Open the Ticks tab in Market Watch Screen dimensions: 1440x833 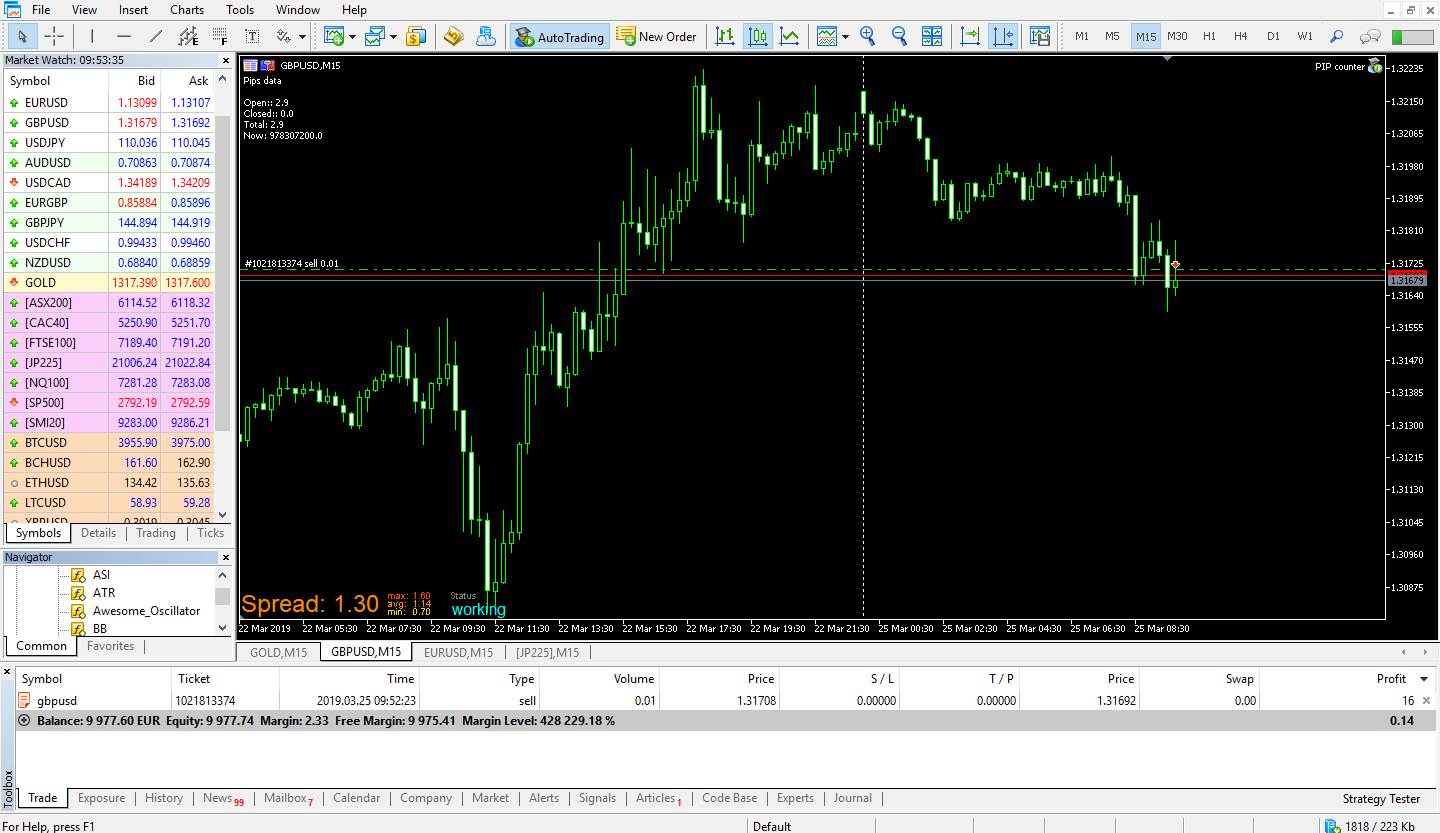click(210, 533)
